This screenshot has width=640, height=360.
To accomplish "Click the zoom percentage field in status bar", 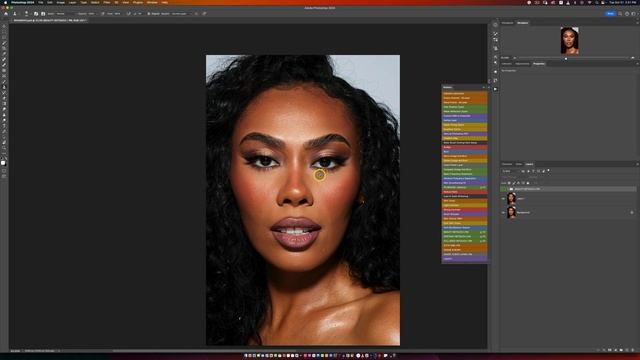I will [x=15, y=351].
